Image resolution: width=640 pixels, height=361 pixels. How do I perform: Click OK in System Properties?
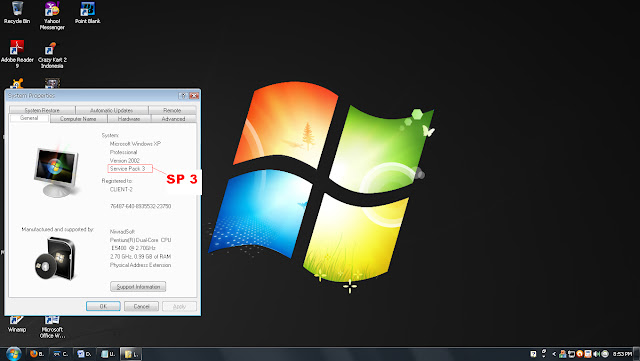coord(103,306)
